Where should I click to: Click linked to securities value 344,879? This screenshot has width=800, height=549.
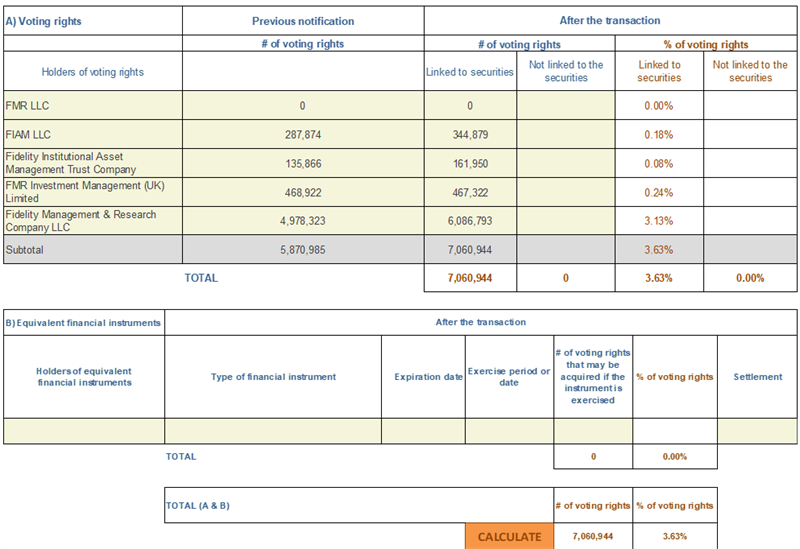pos(470,135)
